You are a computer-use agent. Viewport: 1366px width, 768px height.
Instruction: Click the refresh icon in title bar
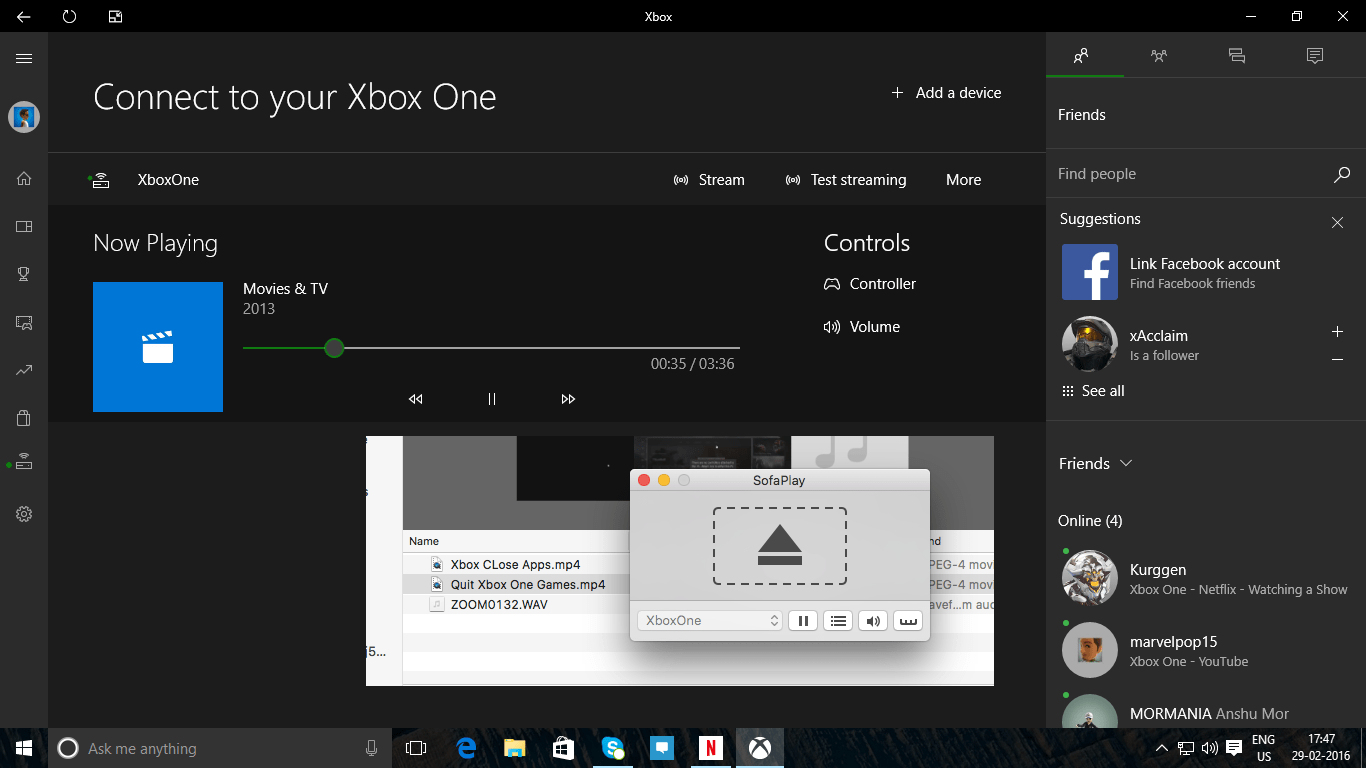click(x=69, y=16)
